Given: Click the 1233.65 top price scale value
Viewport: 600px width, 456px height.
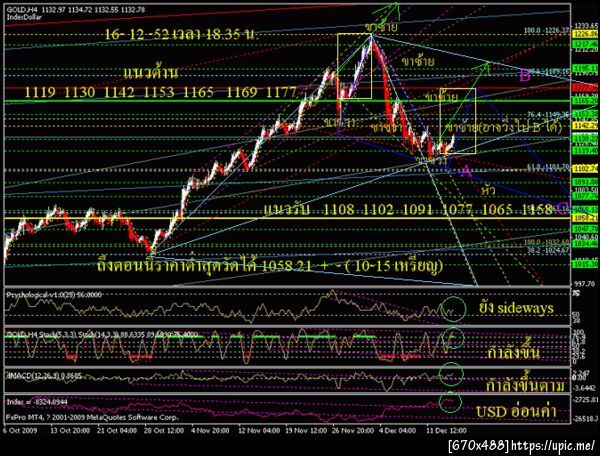Looking at the screenshot, I should (585, 26).
